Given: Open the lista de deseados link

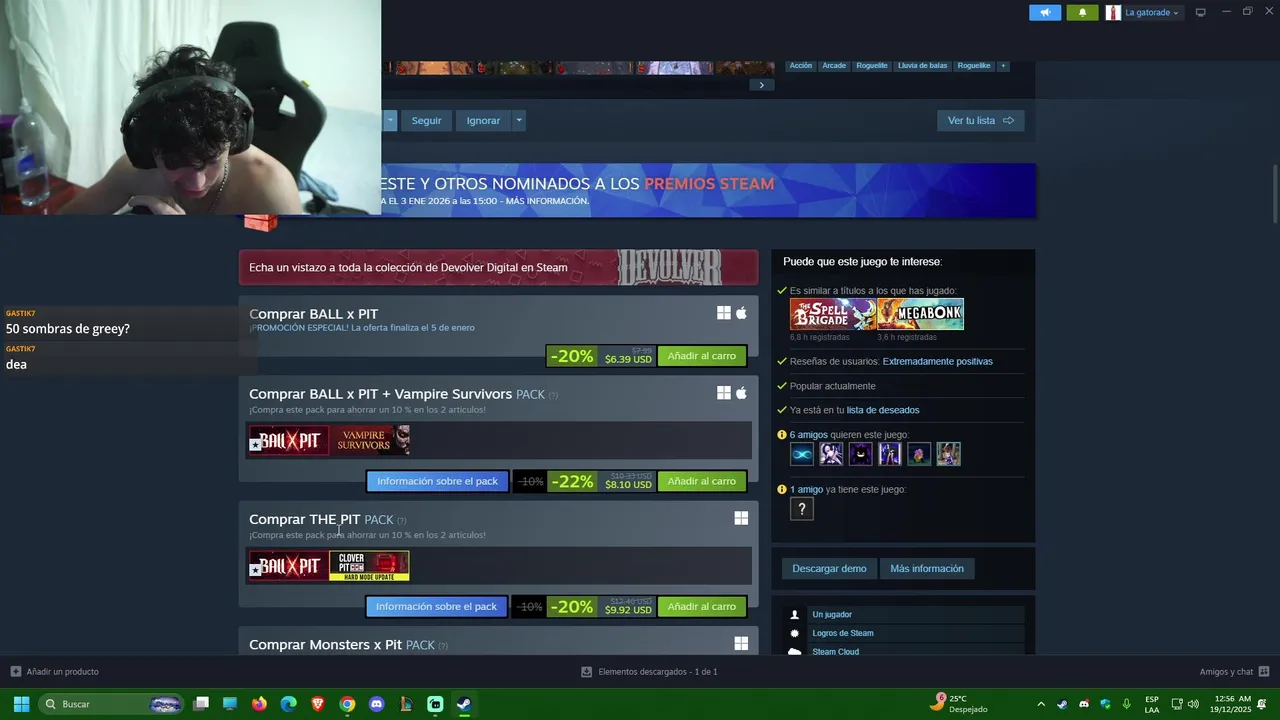Looking at the screenshot, I should coord(883,410).
